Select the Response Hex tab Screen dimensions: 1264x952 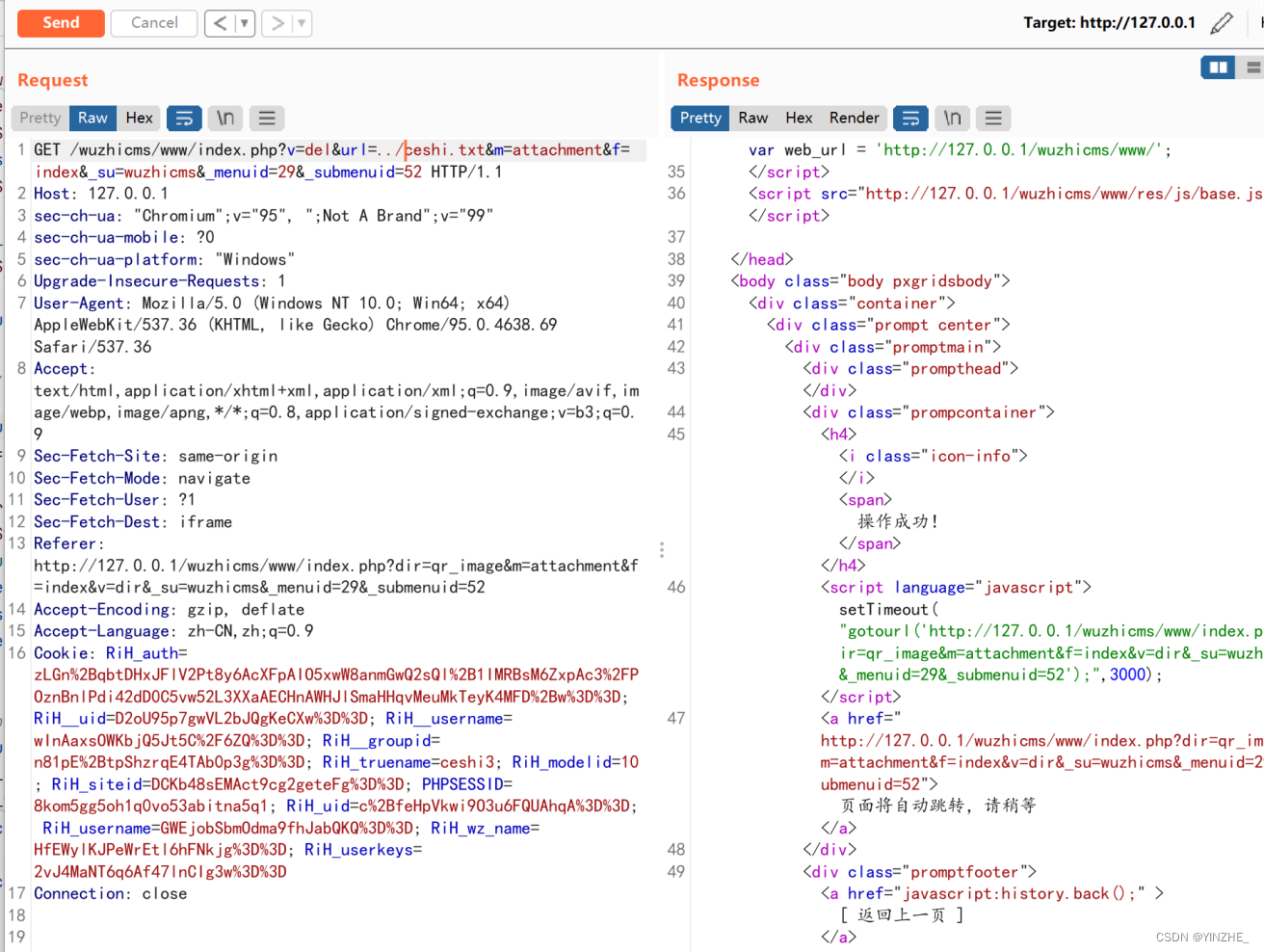(x=799, y=118)
